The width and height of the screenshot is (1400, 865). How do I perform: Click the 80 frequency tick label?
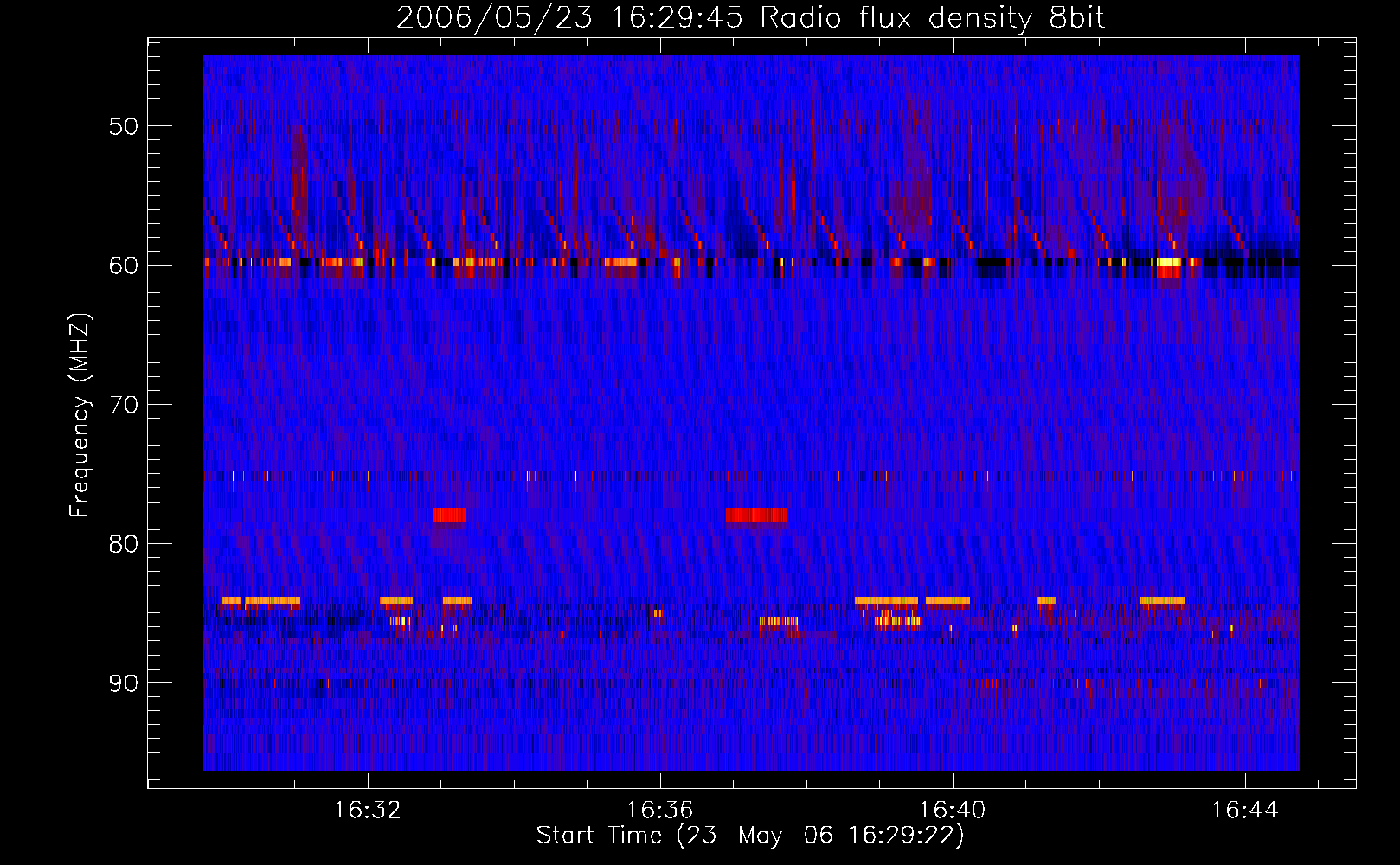click(124, 544)
